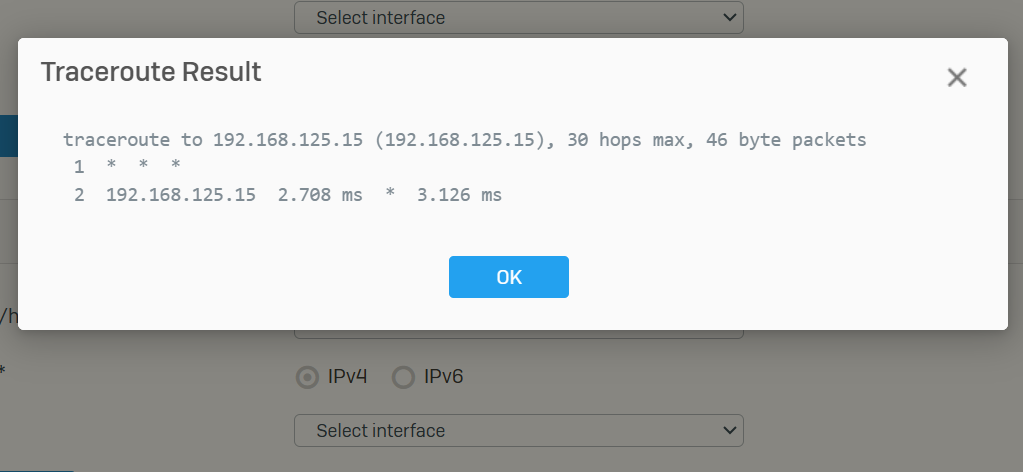Click the 3.126 ms latency value
Image resolution: width=1023 pixels, height=472 pixels.
459,195
